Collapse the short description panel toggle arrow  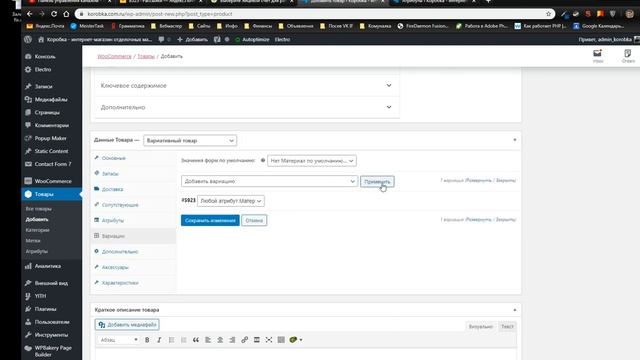[515, 310]
